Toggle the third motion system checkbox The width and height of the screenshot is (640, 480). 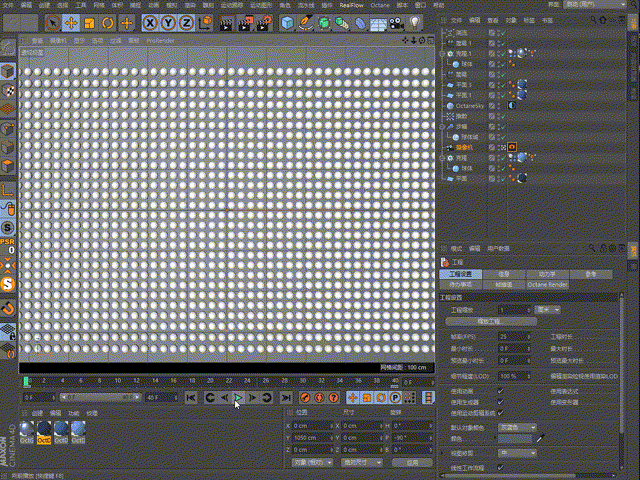coord(500,413)
